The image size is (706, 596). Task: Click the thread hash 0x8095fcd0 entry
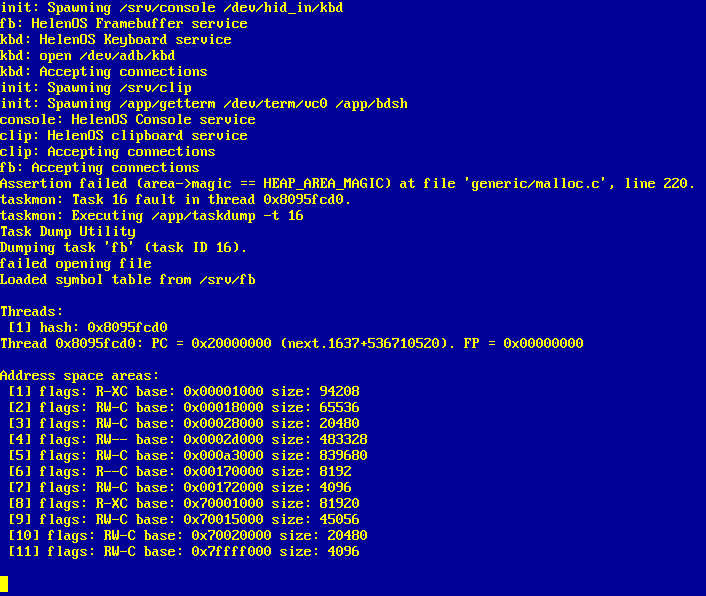[x=88, y=328]
